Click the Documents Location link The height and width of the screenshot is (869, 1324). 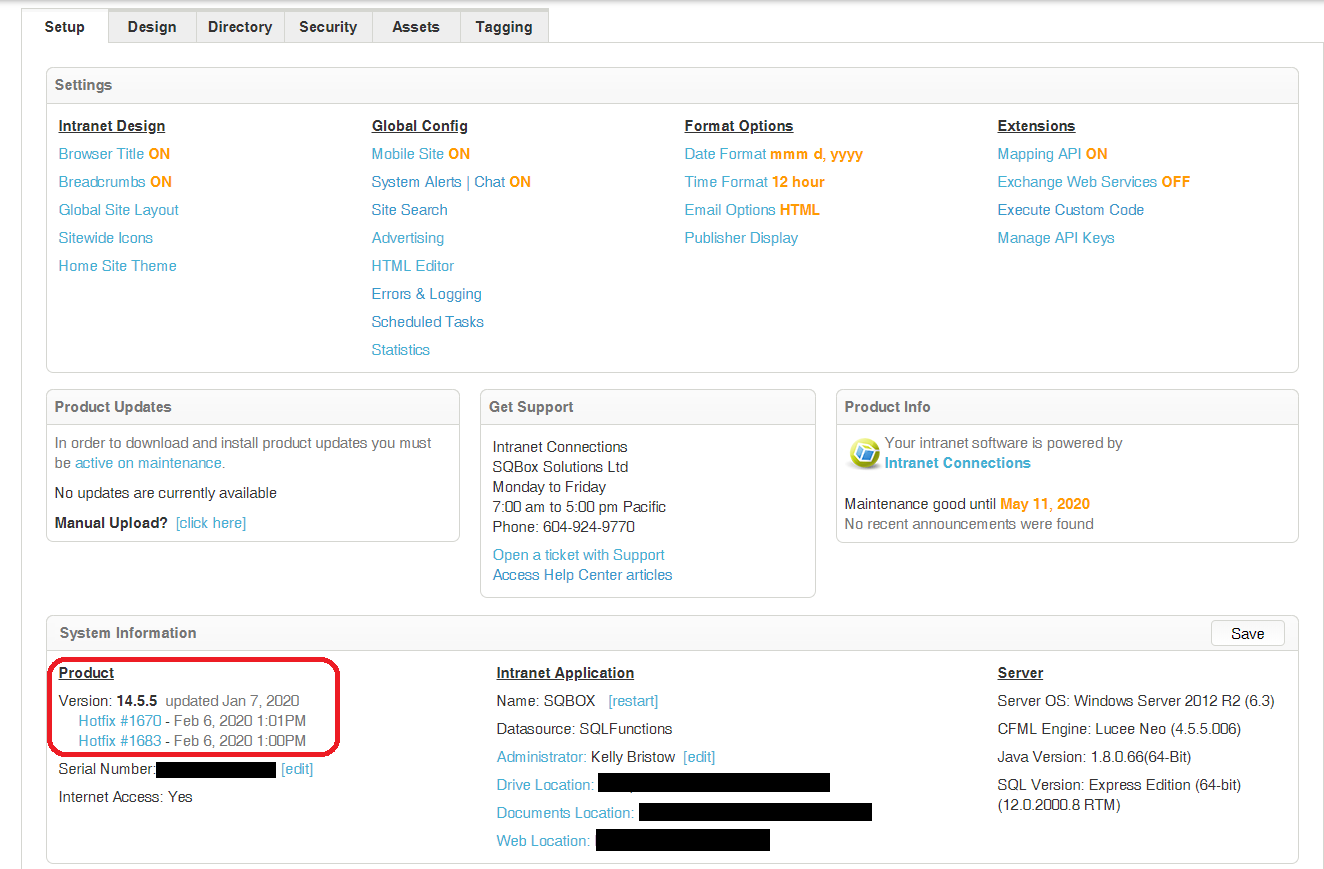(x=565, y=813)
